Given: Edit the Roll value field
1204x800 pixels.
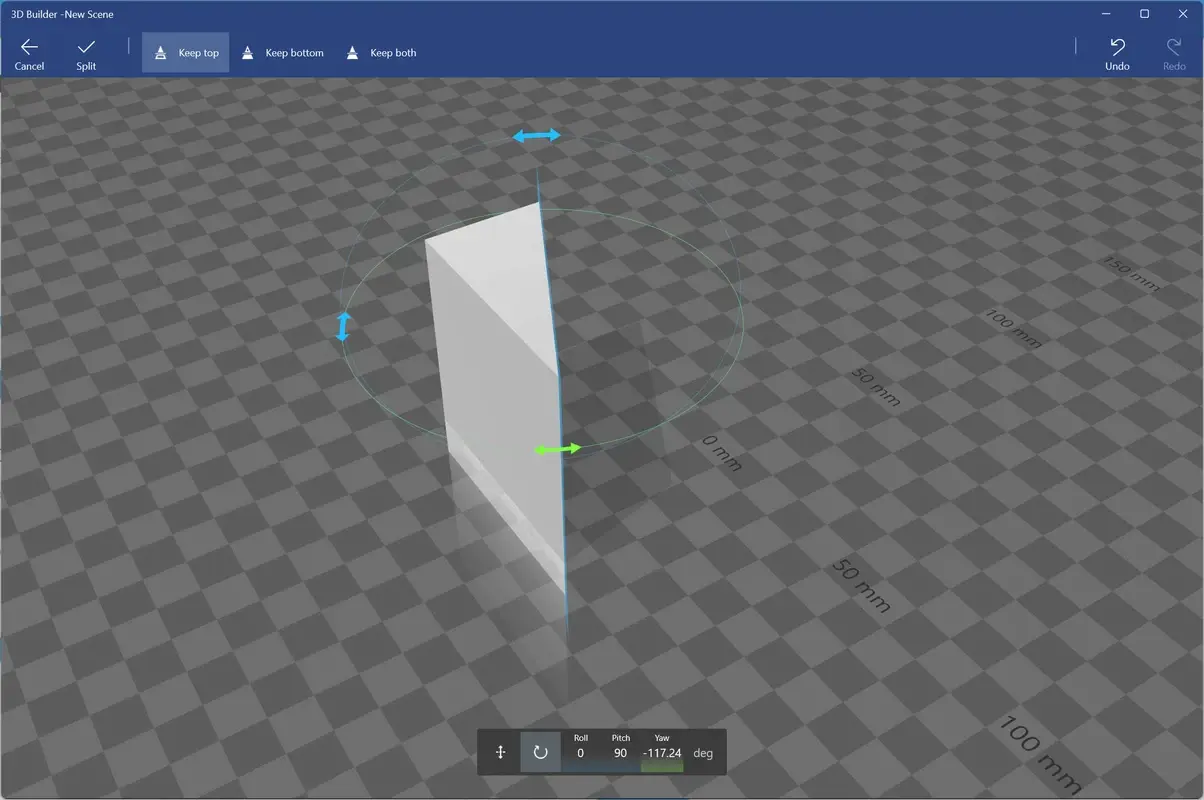Looking at the screenshot, I should coord(580,753).
